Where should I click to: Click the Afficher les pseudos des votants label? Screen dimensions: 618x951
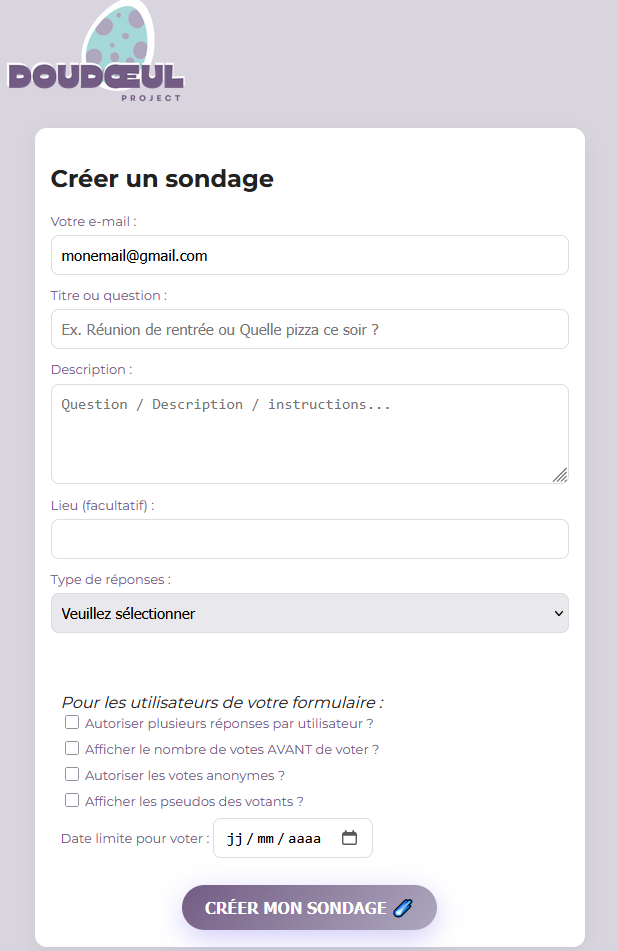(194, 801)
